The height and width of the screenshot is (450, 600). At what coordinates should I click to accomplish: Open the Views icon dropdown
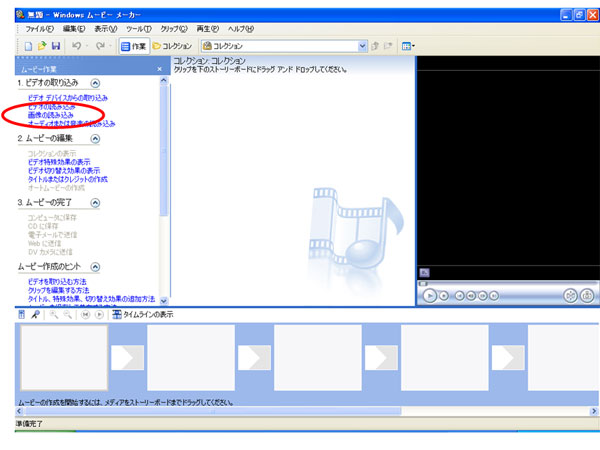pos(408,46)
